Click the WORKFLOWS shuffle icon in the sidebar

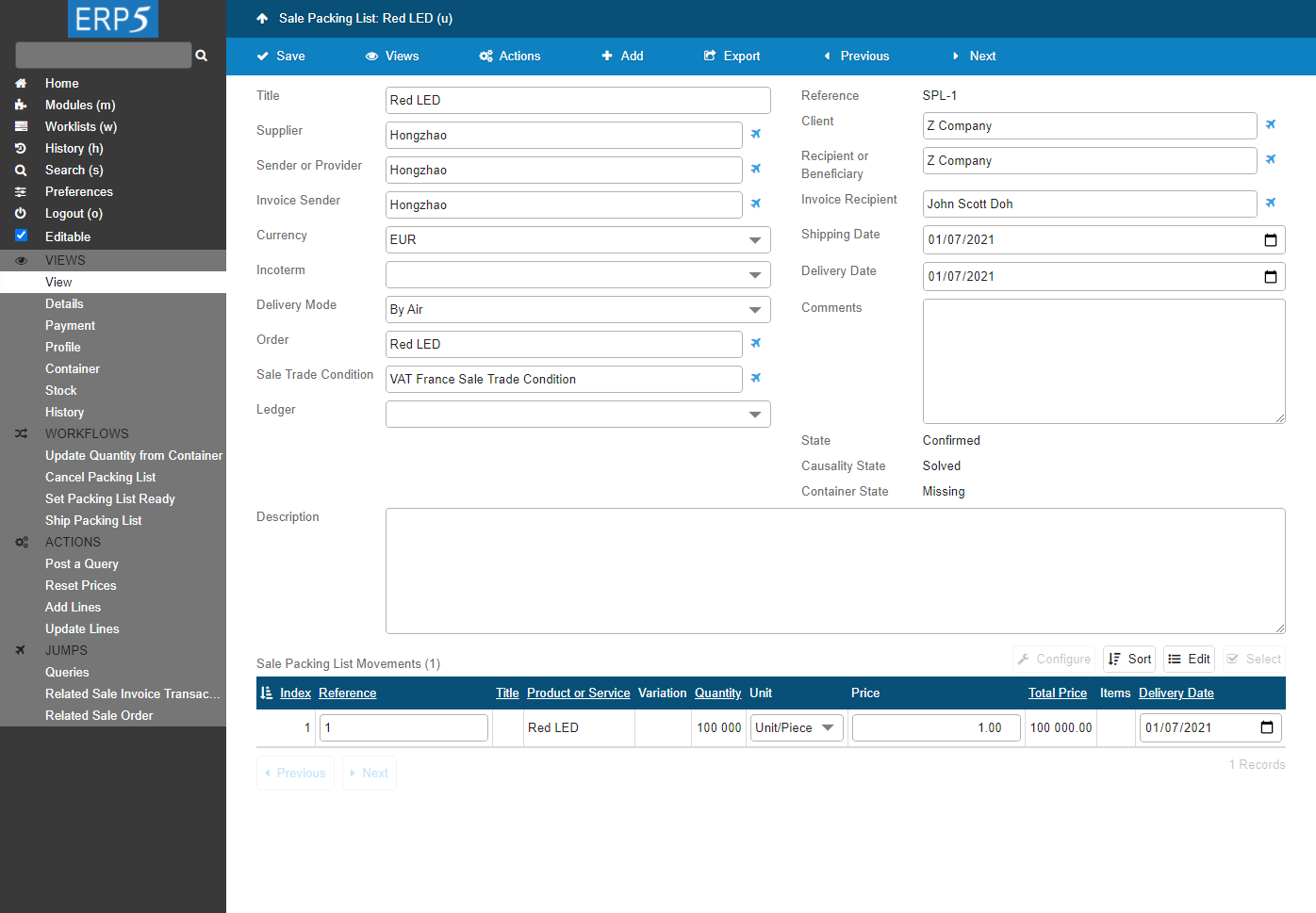[21, 433]
